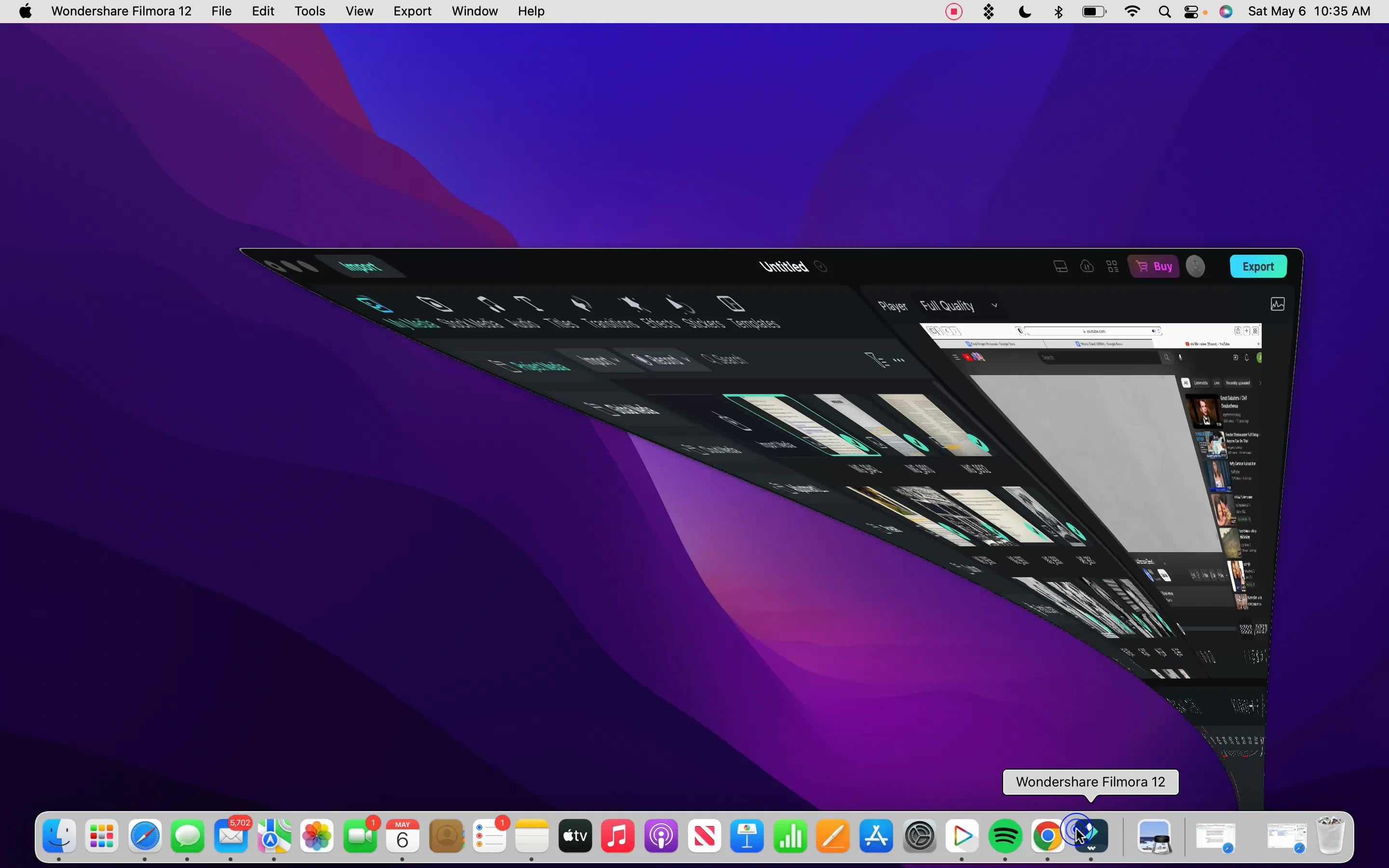Open Mail with 5,702 badge
The height and width of the screenshot is (868, 1389).
pyautogui.click(x=231, y=836)
